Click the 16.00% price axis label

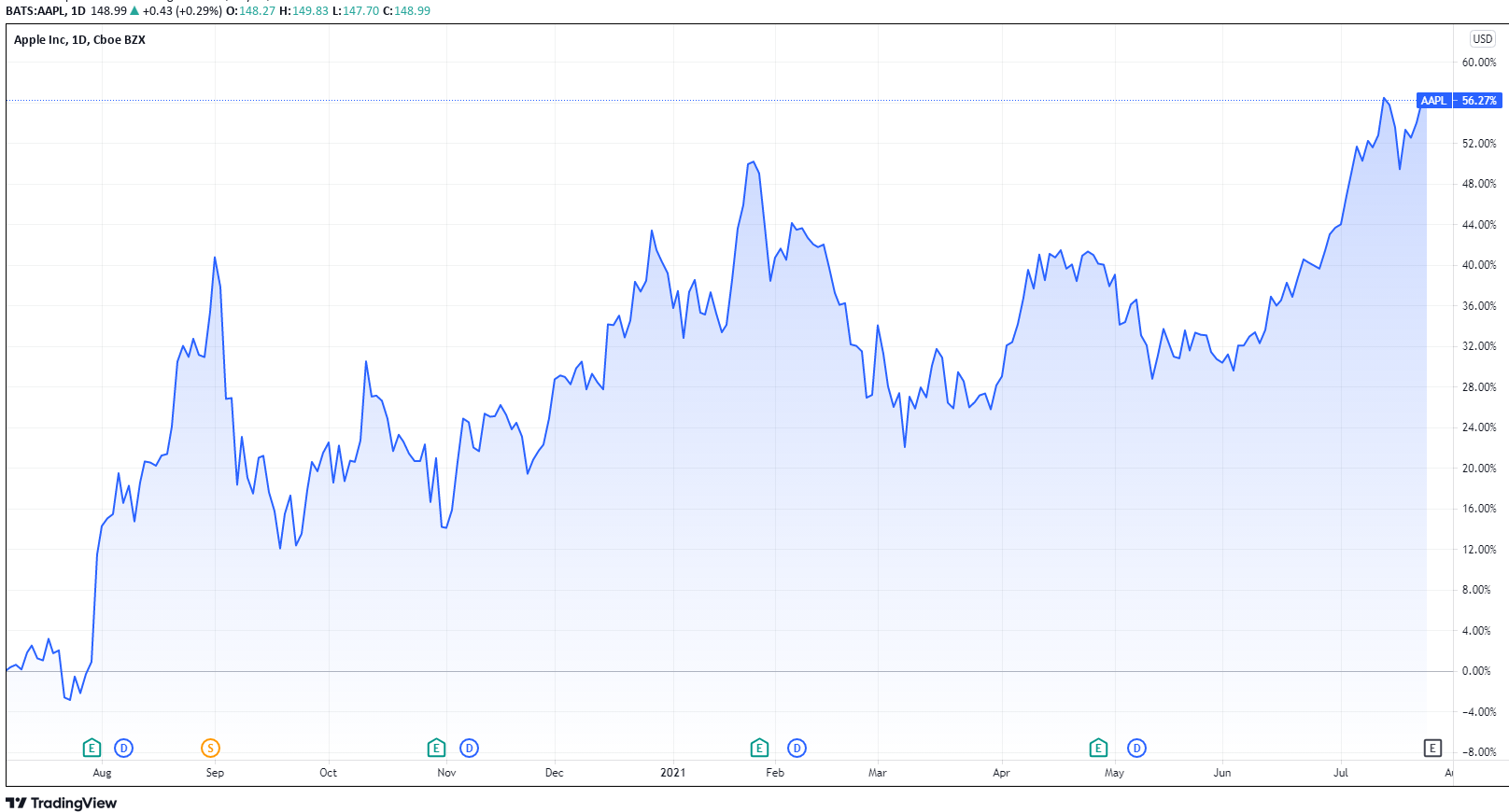point(1479,509)
